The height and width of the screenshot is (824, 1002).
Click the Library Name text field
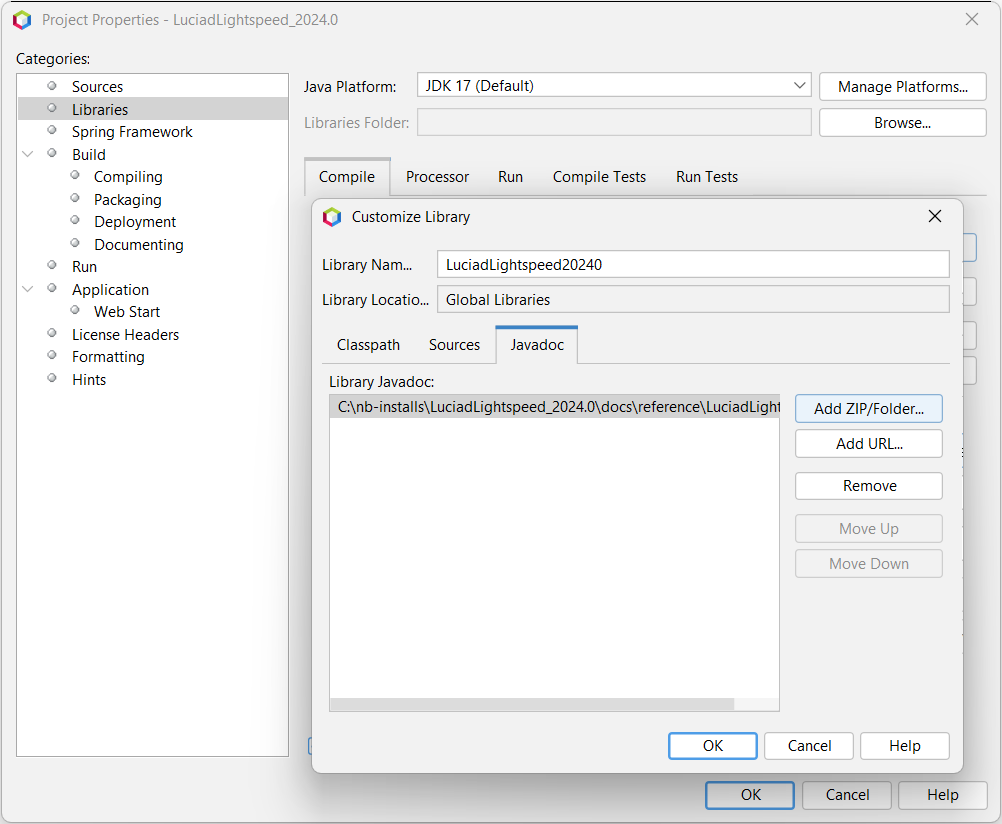[693, 265]
